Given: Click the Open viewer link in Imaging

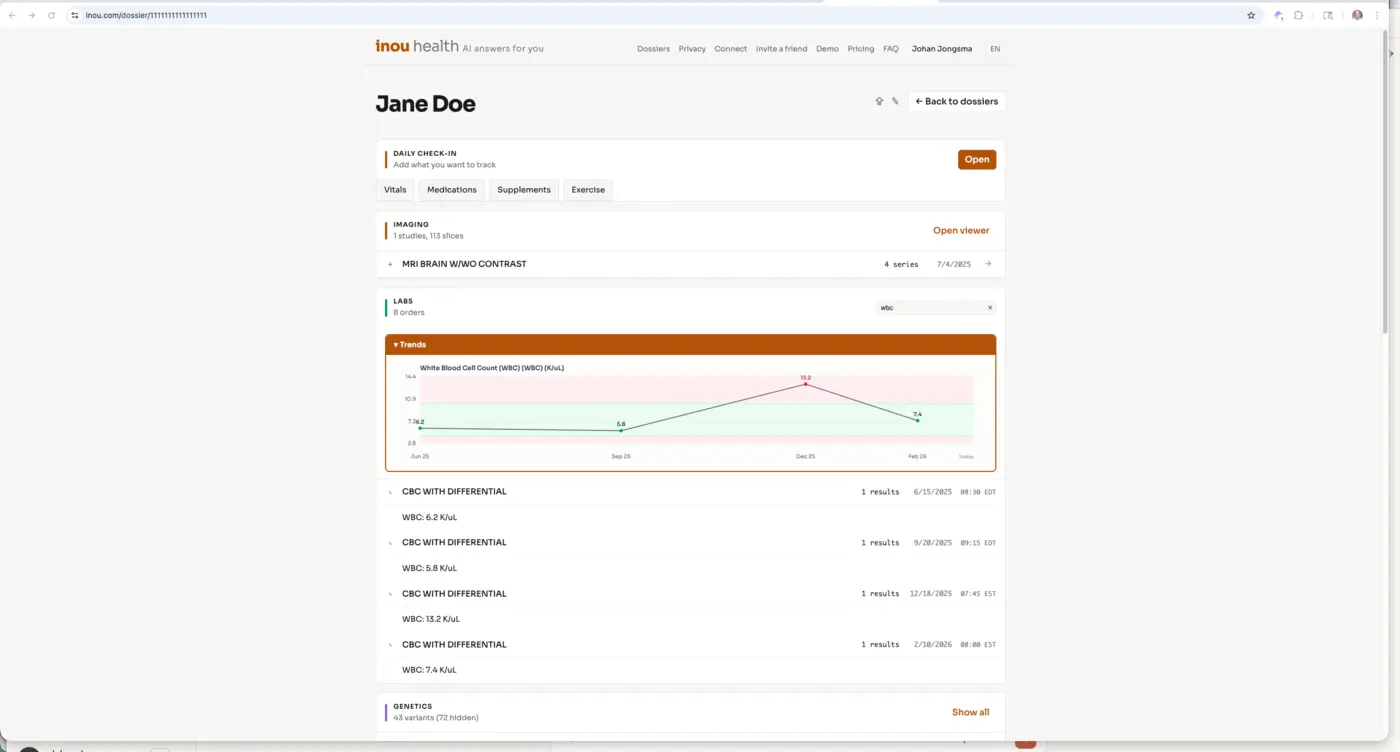Looking at the screenshot, I should [x=960, y=231].
